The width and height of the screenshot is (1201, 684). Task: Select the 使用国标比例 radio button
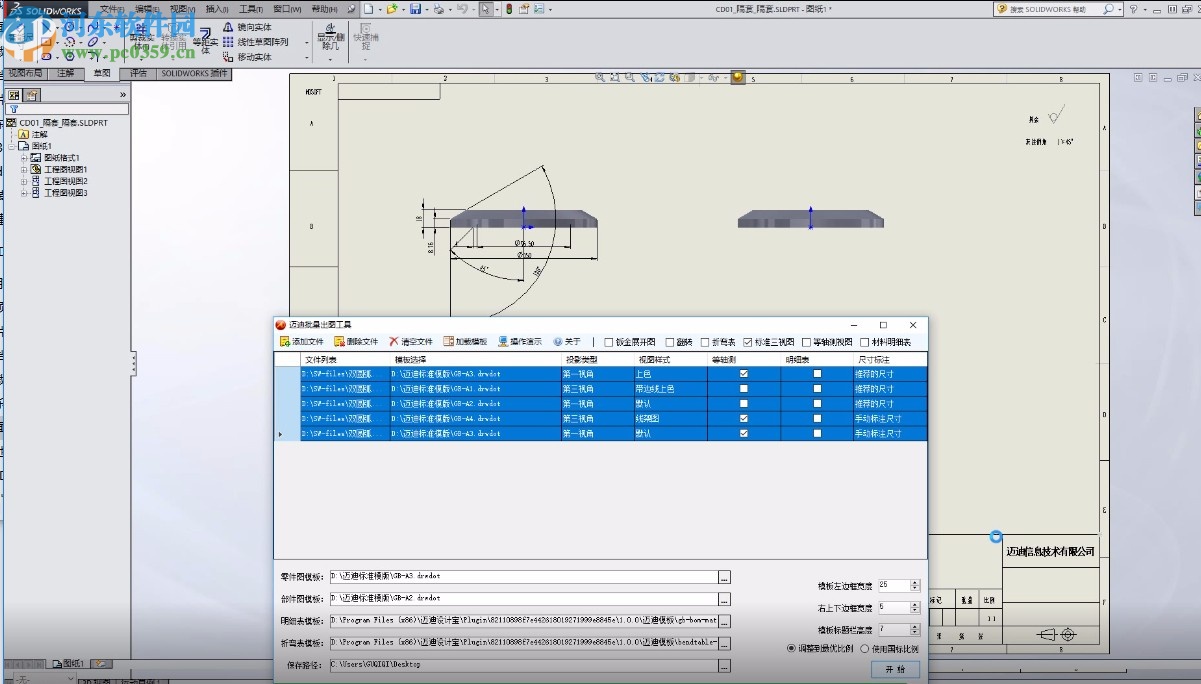865,649
